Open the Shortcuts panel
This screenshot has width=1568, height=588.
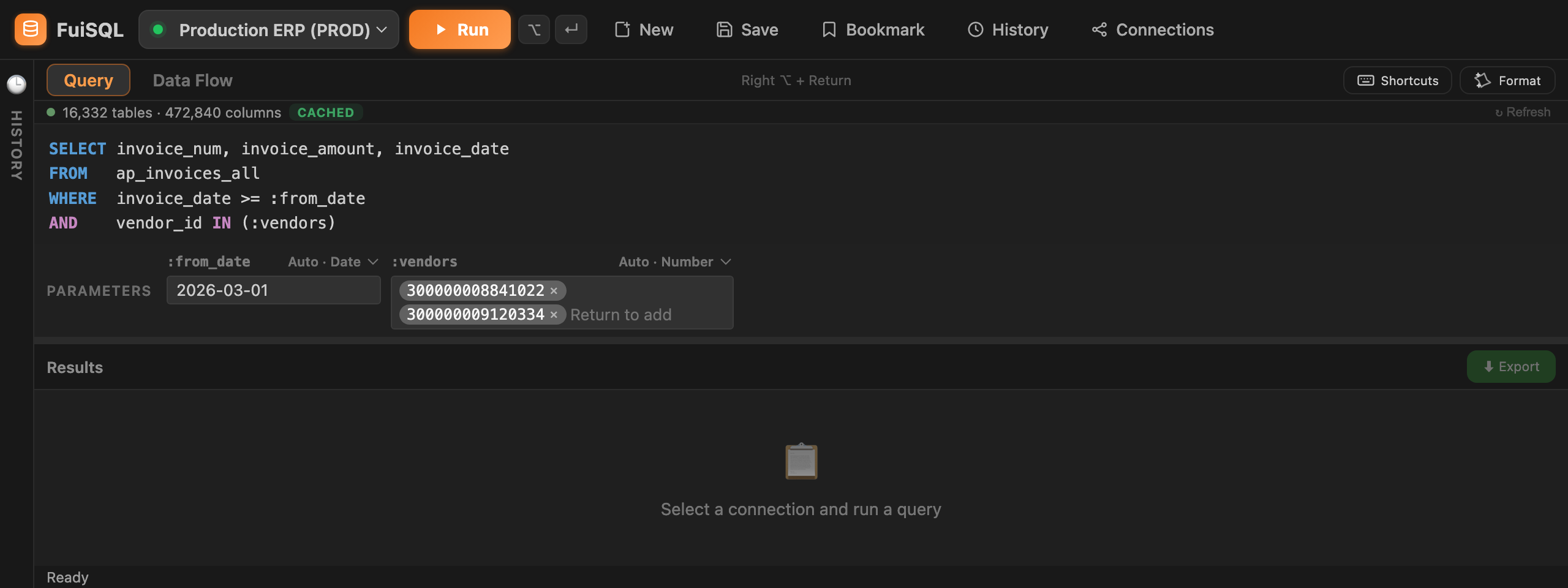point(1398,80)
